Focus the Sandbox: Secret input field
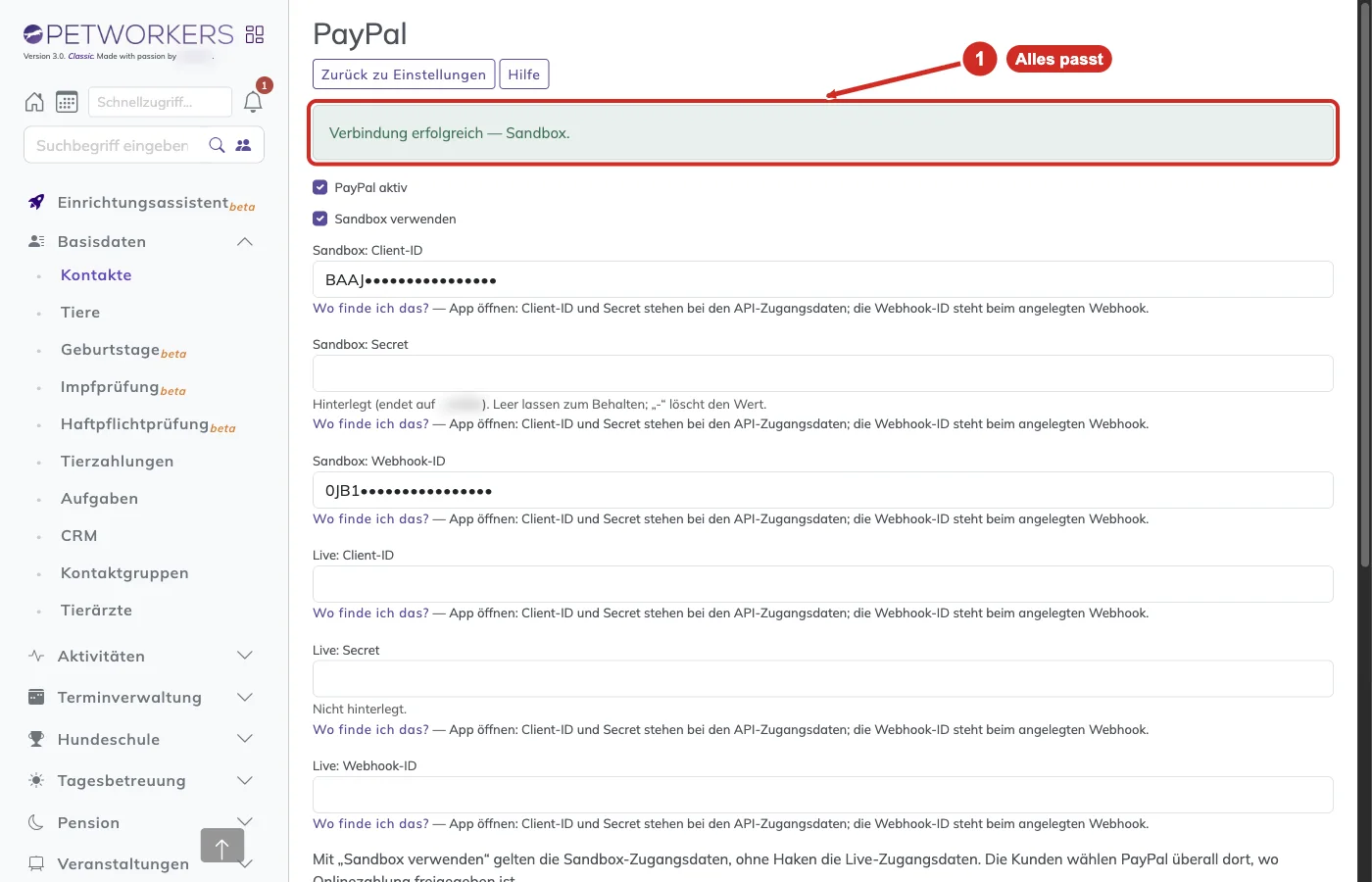Image resolution: width=1372 pixels, height=882 pixels. (x=823, y=373)
